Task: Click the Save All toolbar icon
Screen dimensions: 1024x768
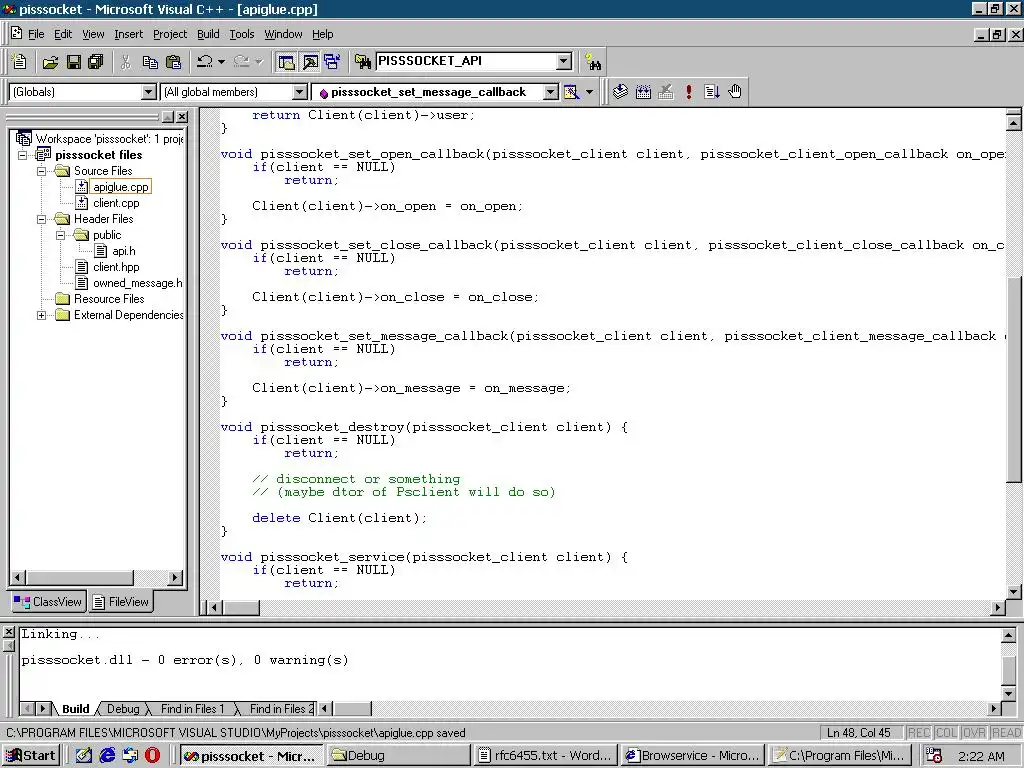Action: tap(95, 62)
